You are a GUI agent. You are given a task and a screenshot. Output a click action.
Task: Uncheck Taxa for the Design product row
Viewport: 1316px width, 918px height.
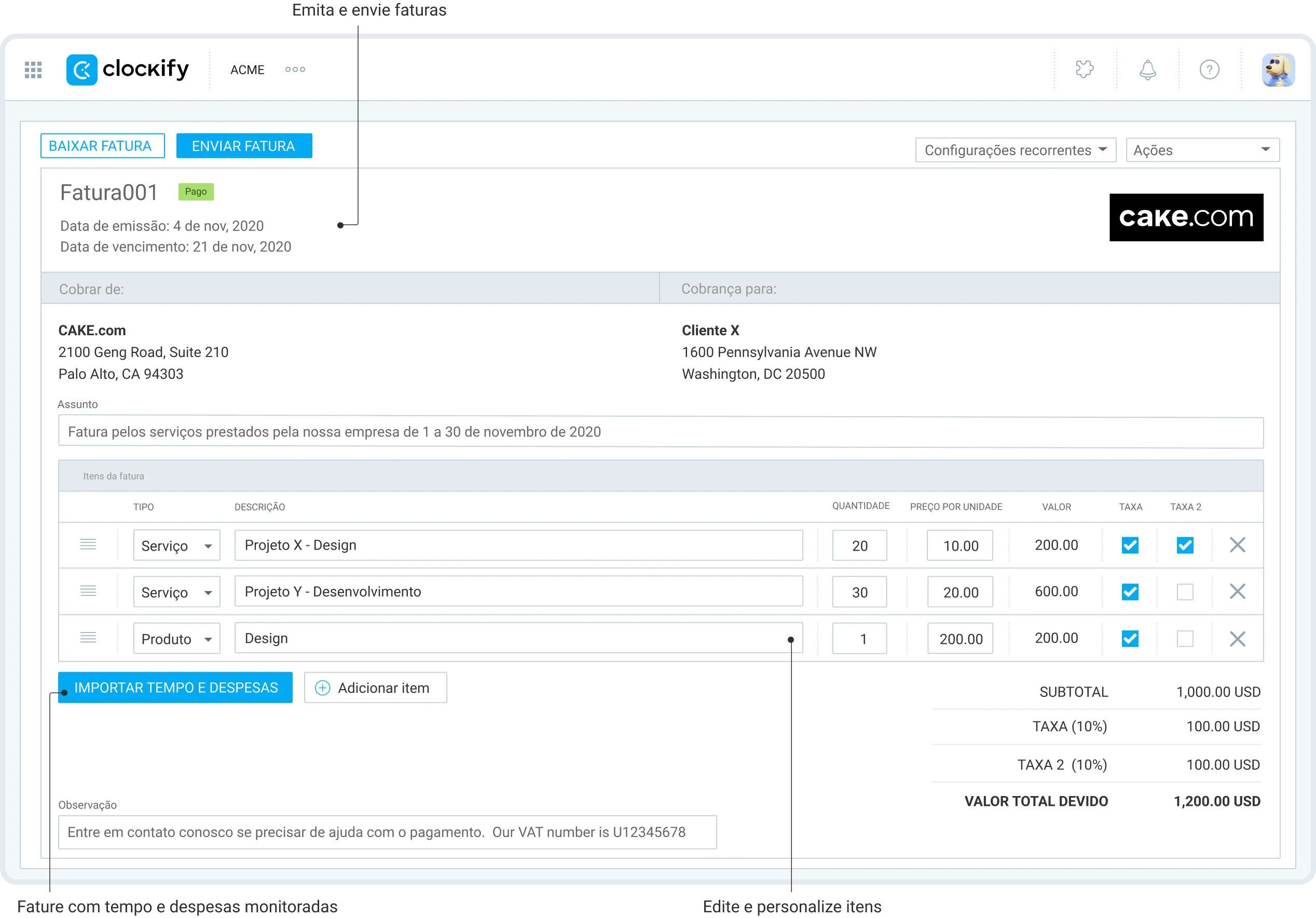(x=1130, y=638)
